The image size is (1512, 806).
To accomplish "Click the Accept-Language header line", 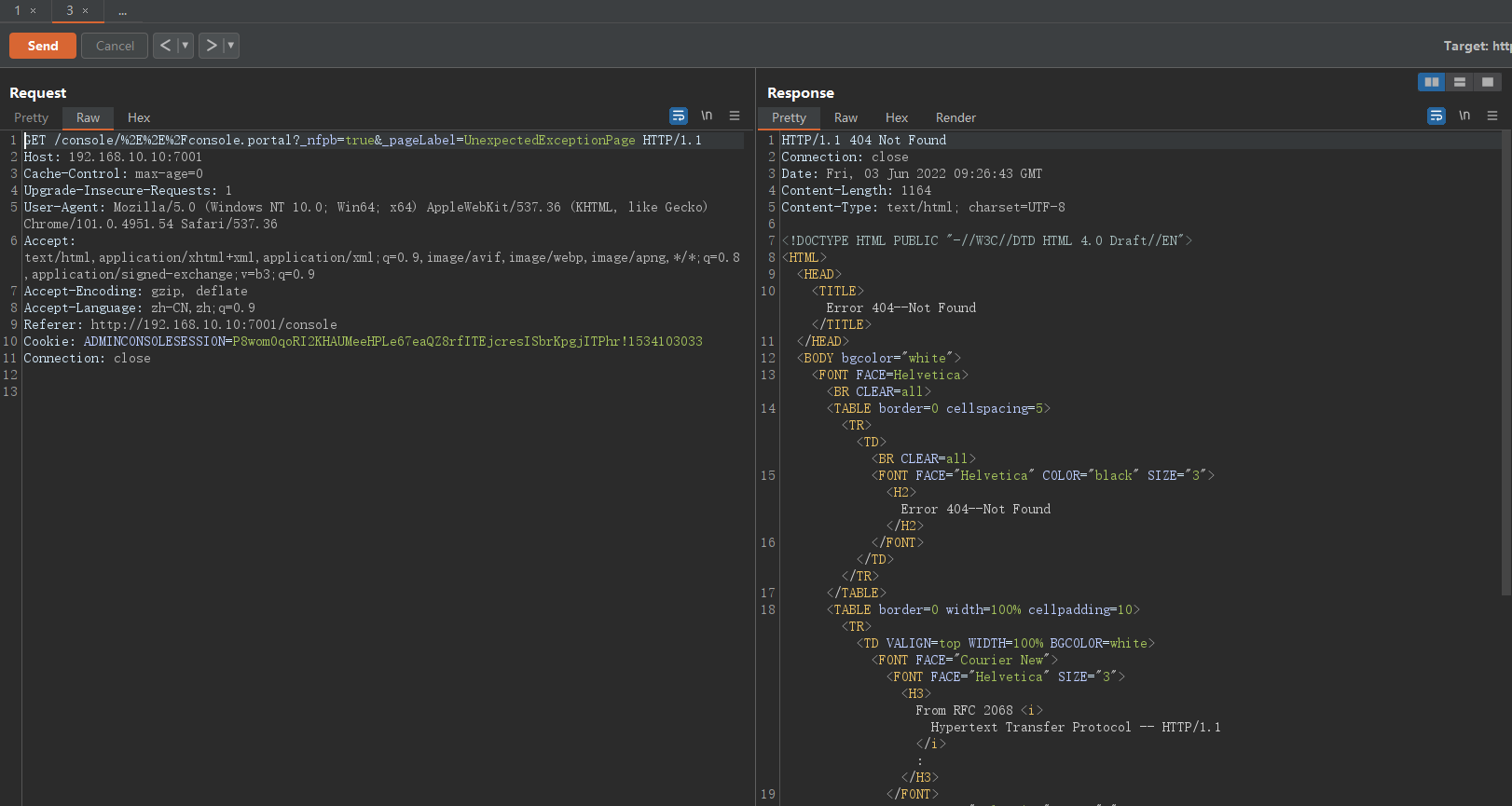I will 139,307.
